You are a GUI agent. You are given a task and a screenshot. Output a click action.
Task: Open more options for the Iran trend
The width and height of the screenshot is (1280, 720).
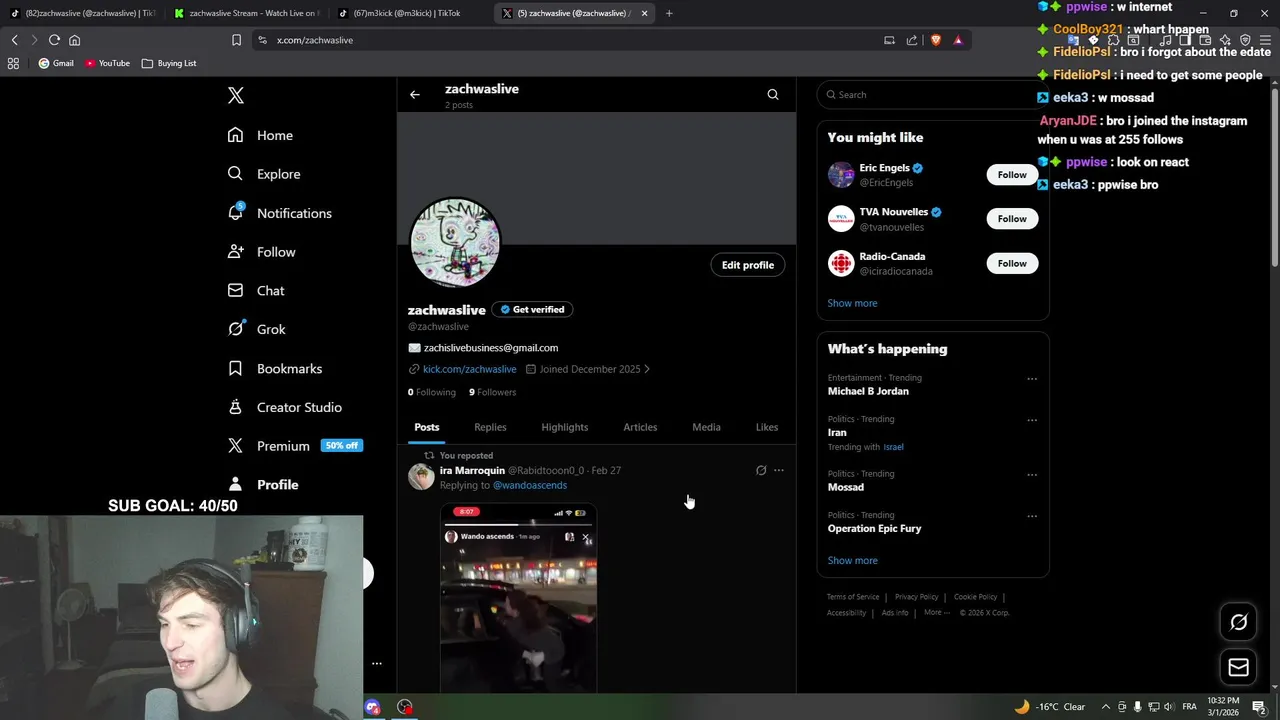[x=1032, y=421]
